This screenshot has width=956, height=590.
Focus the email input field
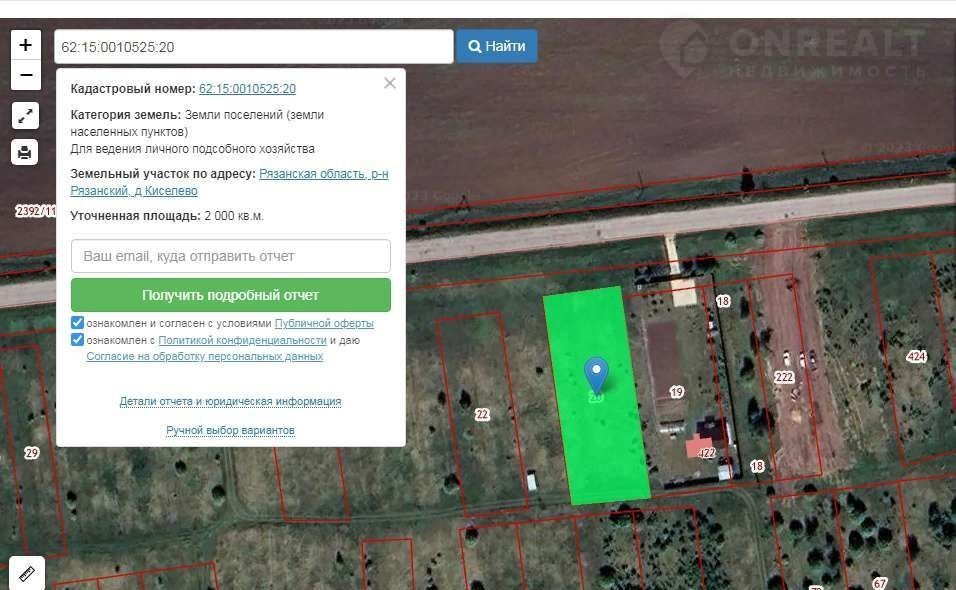[x=230, y=256]
